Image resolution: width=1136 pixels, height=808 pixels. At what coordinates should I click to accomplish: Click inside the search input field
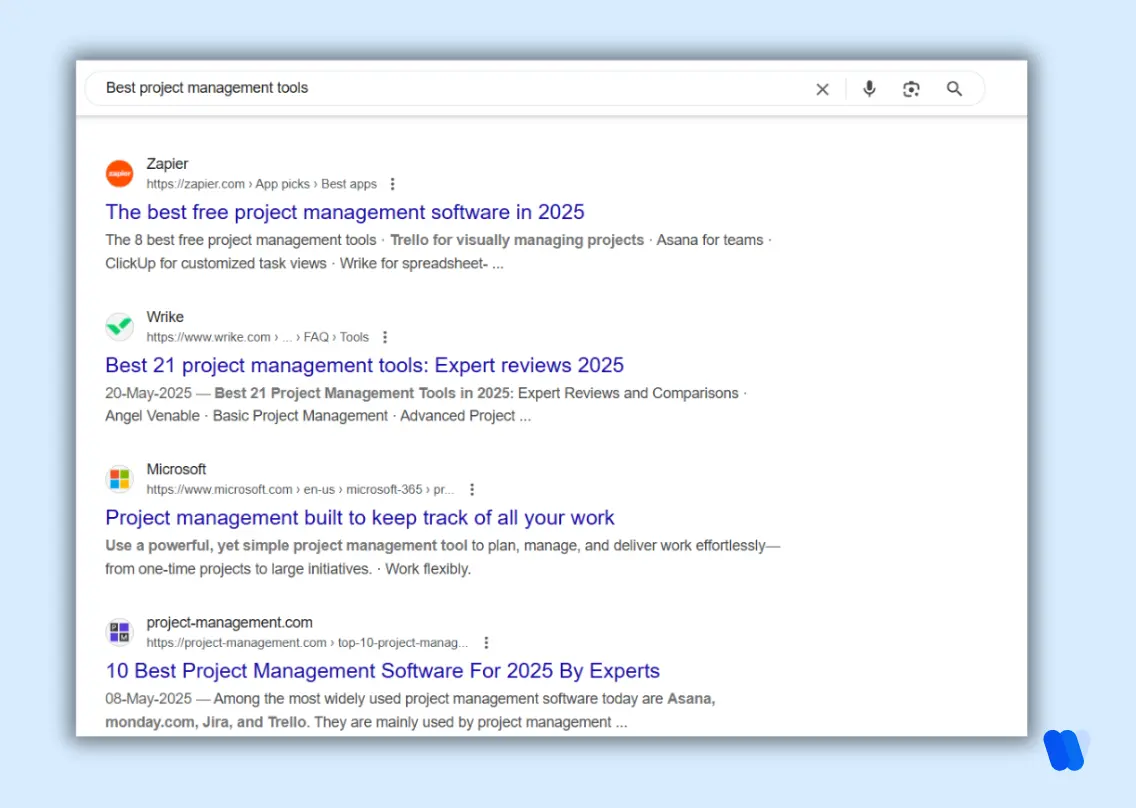click(300, 88)
